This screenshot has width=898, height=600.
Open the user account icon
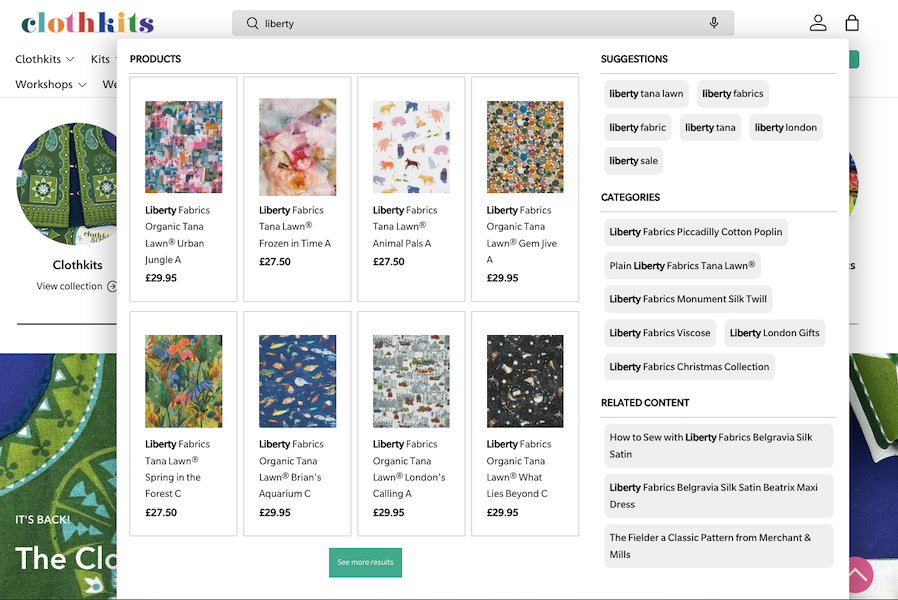point(818,23)
